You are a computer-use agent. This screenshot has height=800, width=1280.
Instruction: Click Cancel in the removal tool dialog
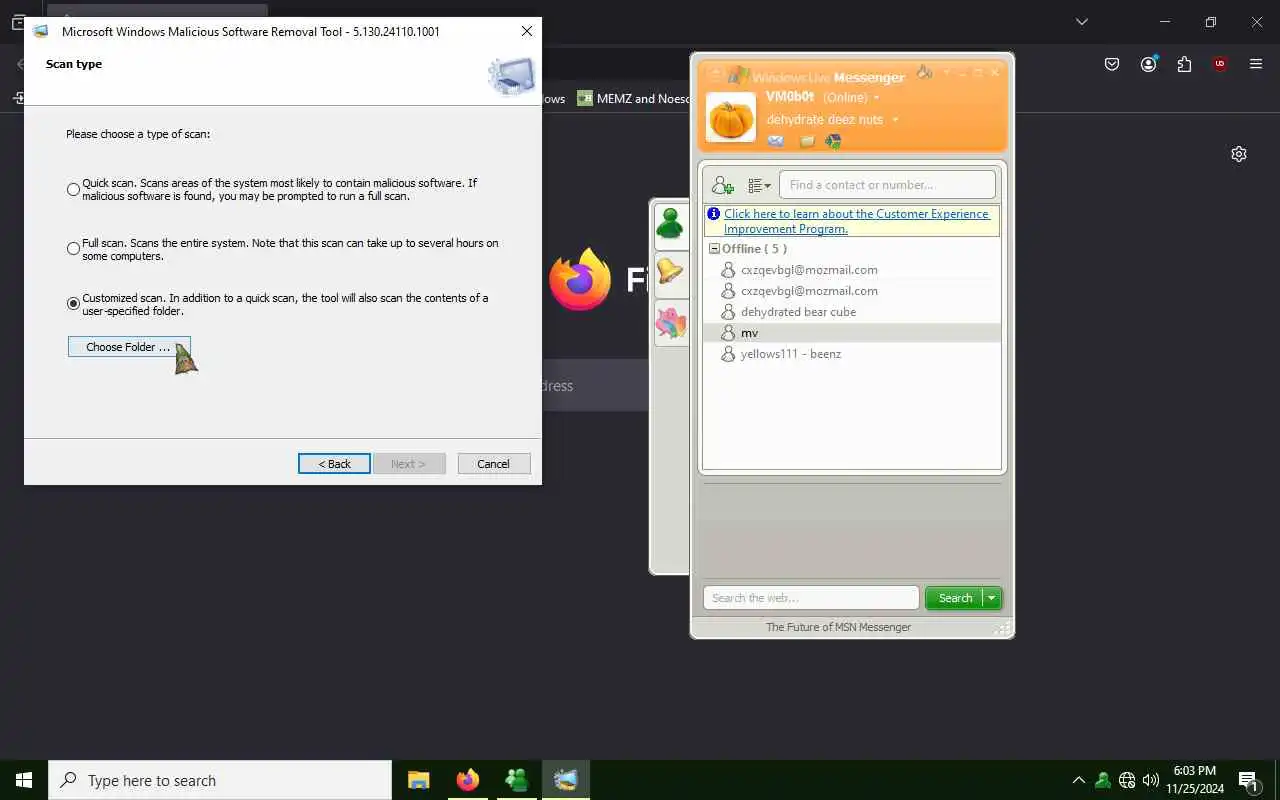[494, 464]
